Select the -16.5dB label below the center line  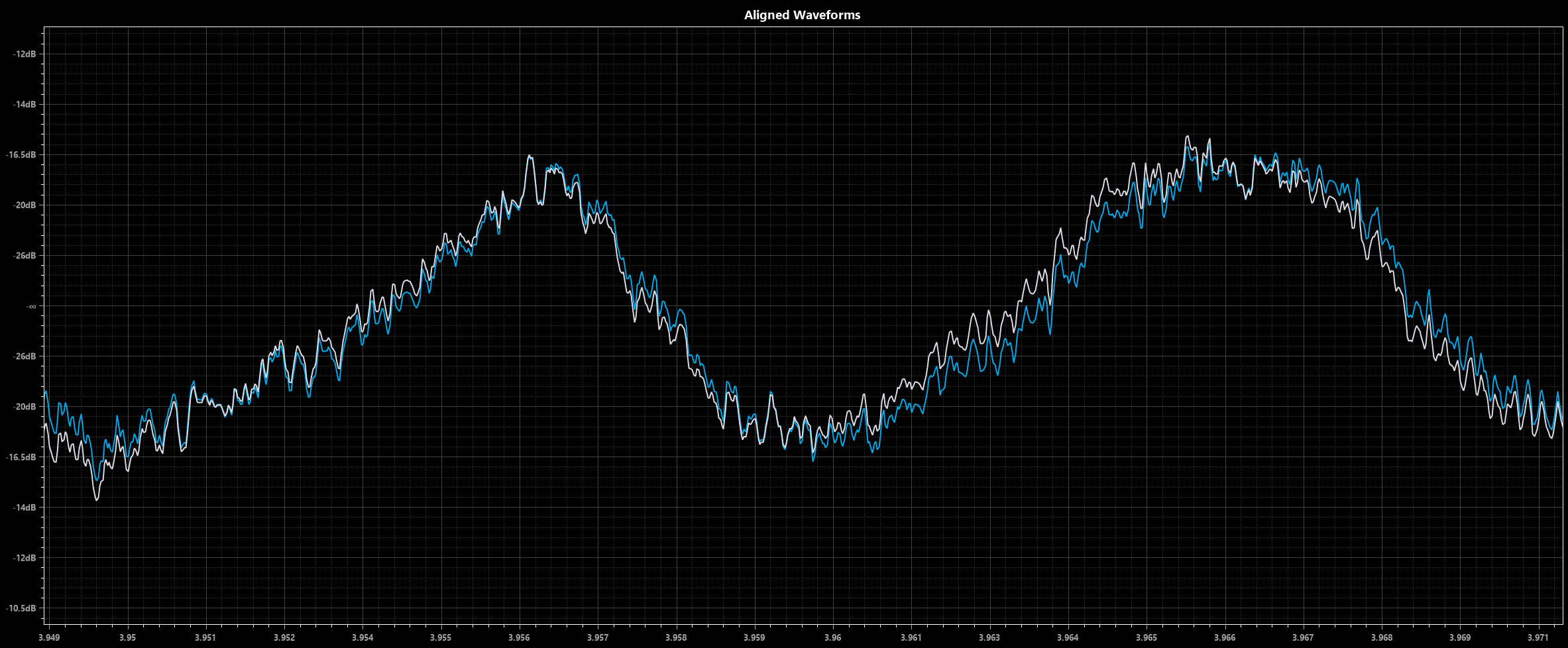click(21, 457)
